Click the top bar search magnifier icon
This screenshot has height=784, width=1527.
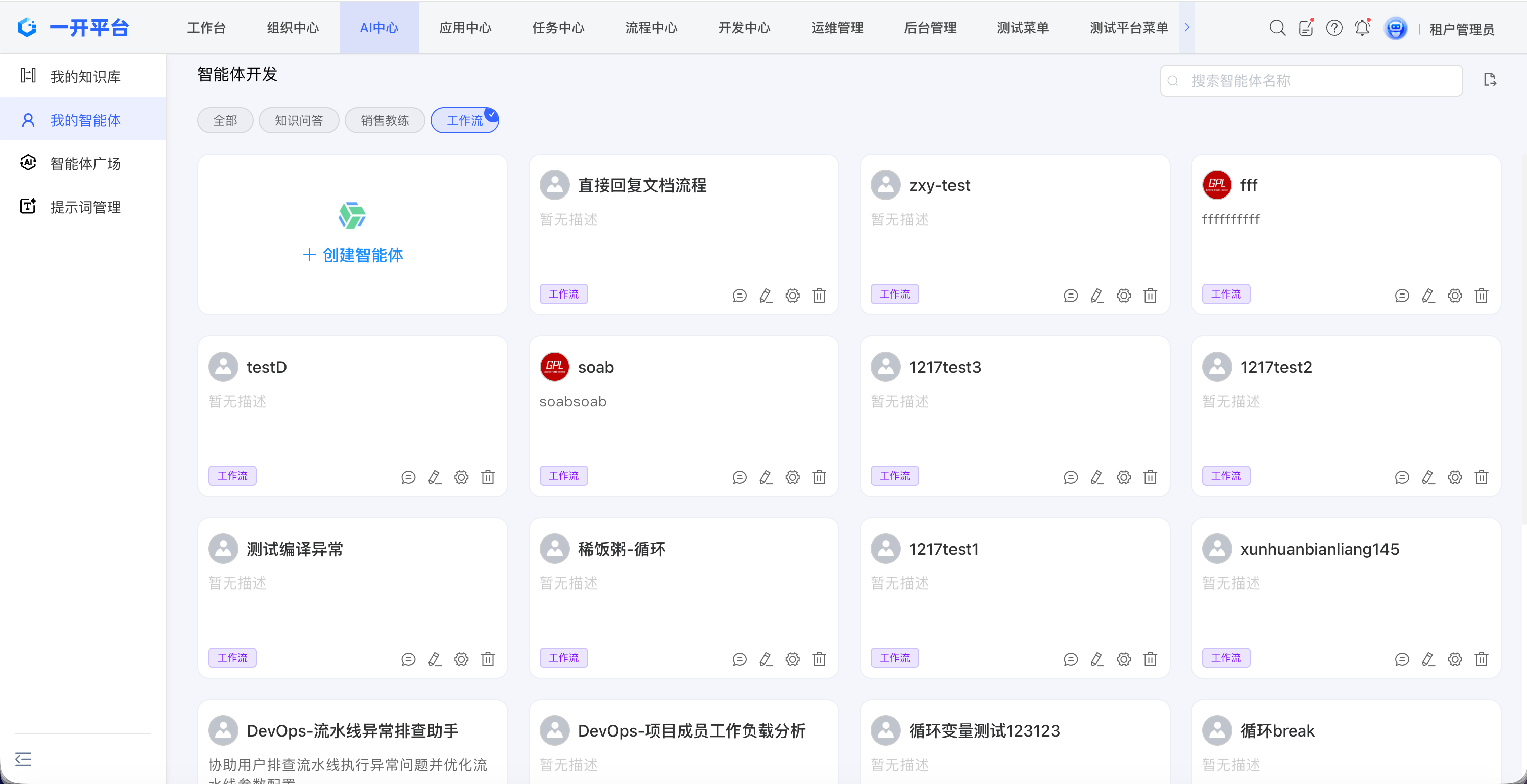(1277, 28)
